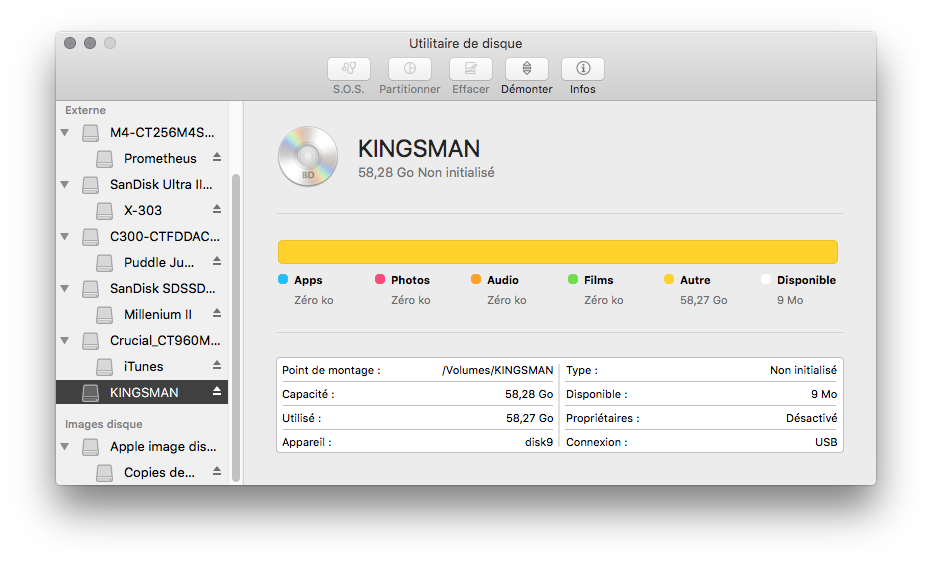Click the pink Photos legend swatch
The height and width of the screenshot is (565, 932).
[380, 279]
